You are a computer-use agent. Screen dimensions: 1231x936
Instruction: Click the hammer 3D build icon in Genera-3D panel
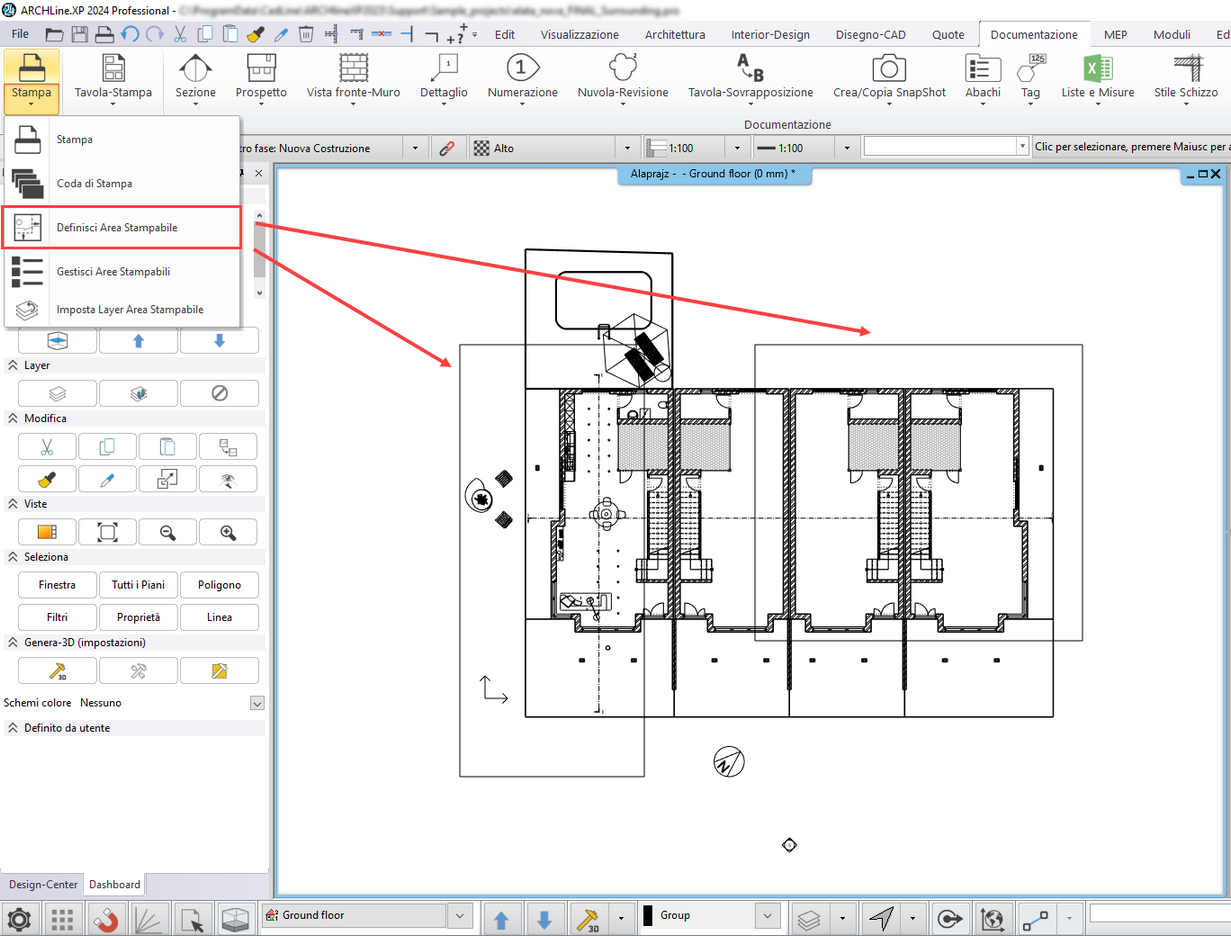tap(57, 670)
